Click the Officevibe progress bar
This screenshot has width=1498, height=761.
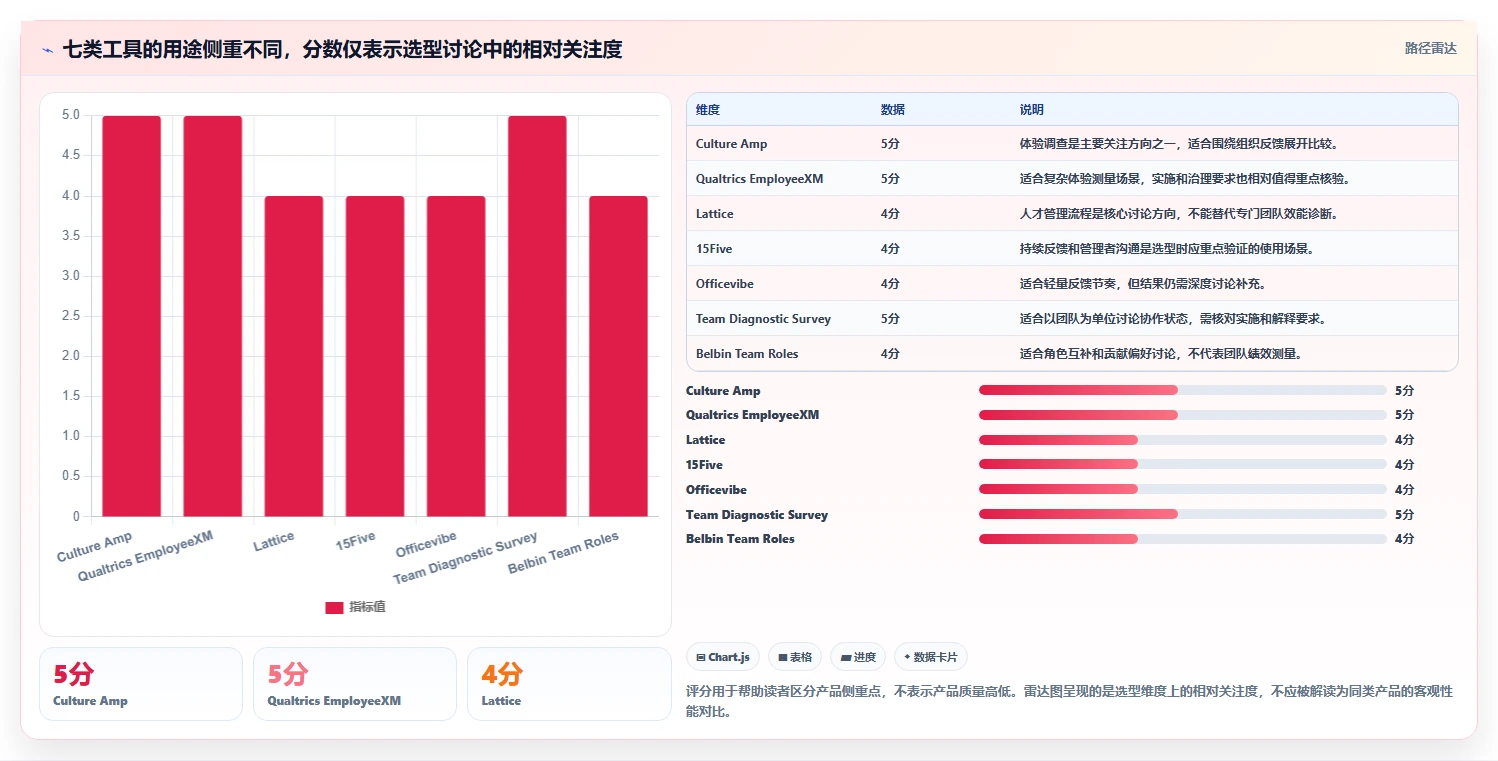click(x=1183, y=489)
